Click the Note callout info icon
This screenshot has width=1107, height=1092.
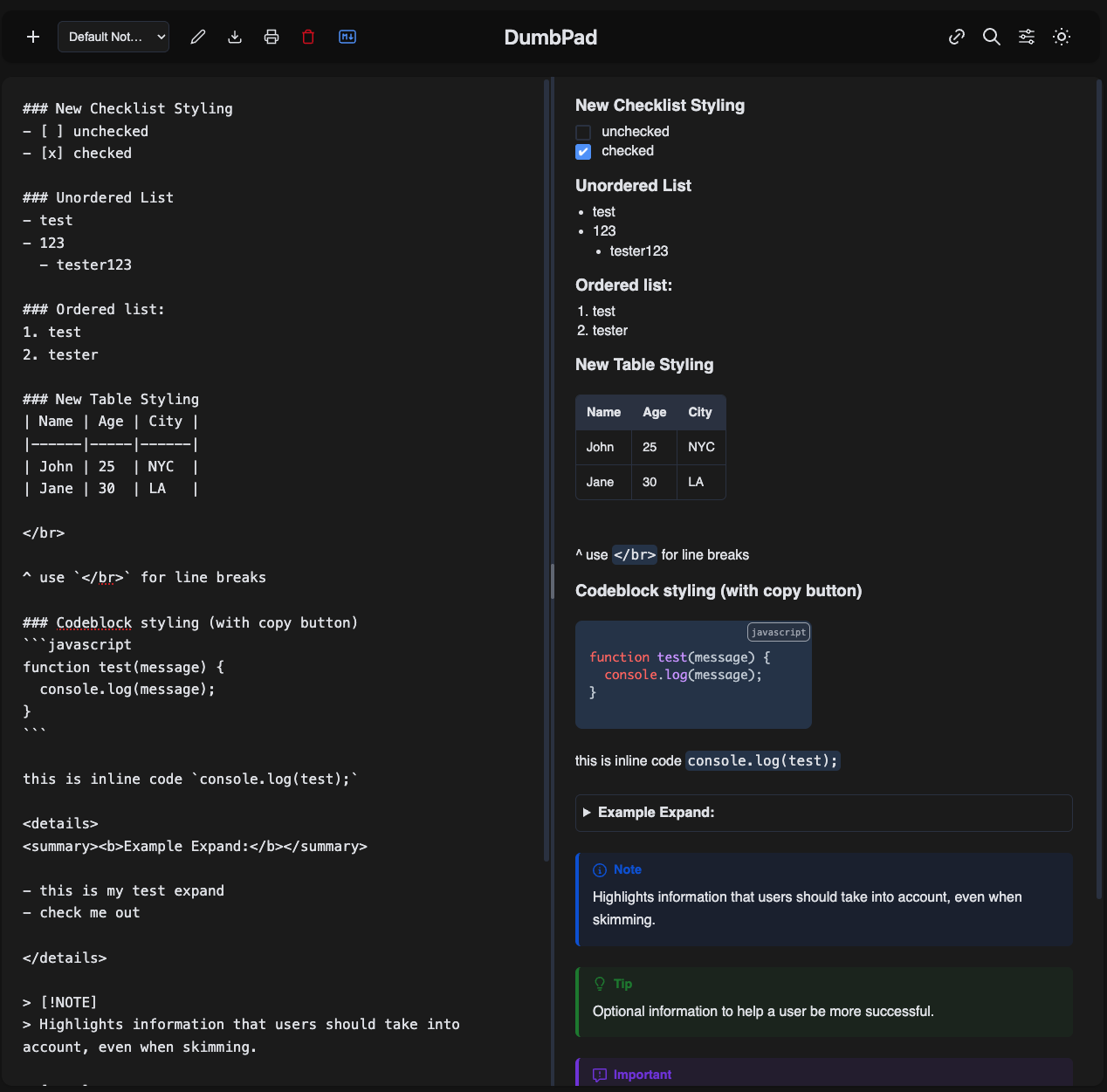[600, 870]
